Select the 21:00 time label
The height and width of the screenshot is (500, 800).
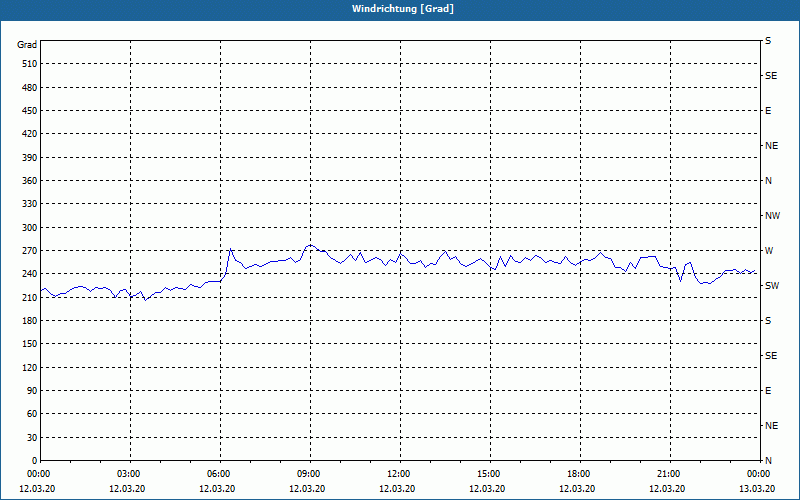(670, 474)
